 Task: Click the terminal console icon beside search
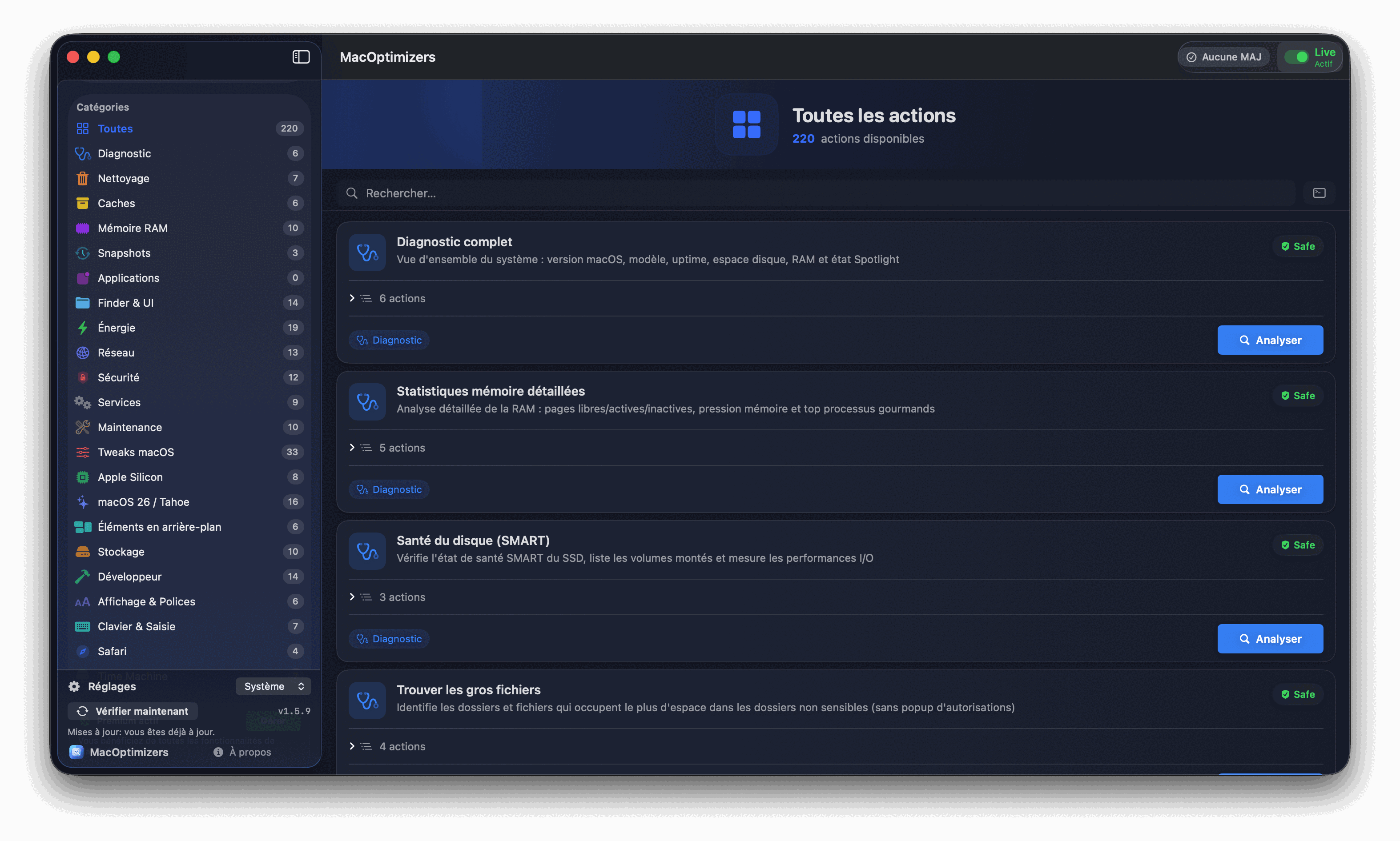pyautogui.click(x=1319, y=193)
